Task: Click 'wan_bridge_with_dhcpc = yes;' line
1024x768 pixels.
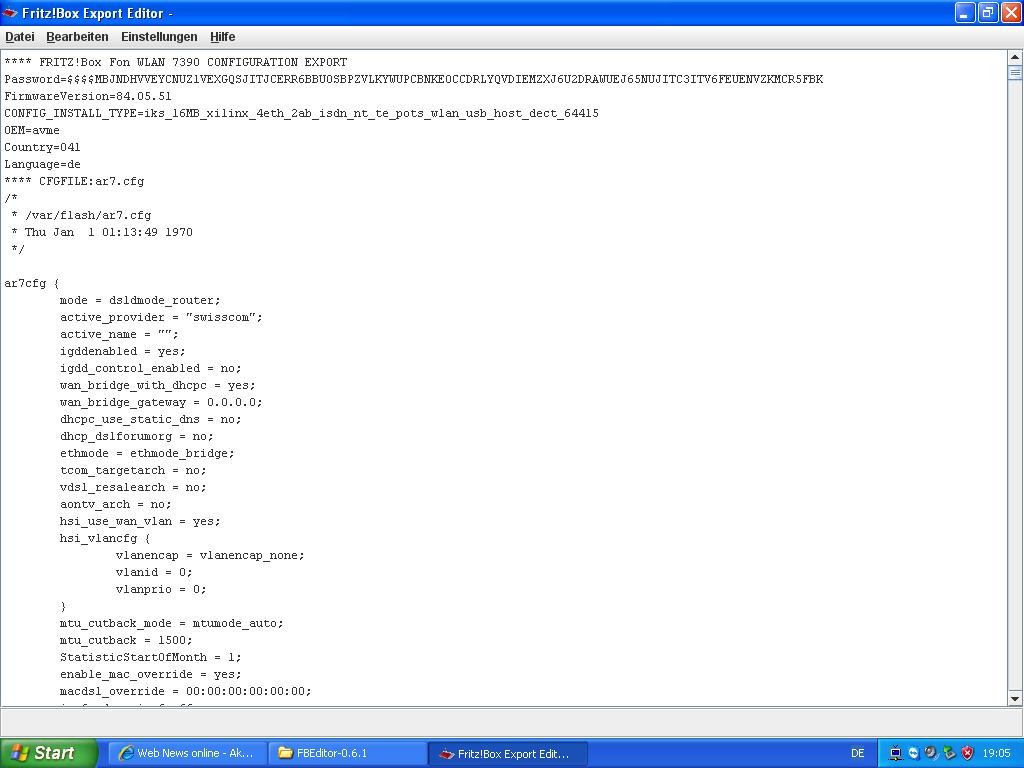Action: pos(157,385)
